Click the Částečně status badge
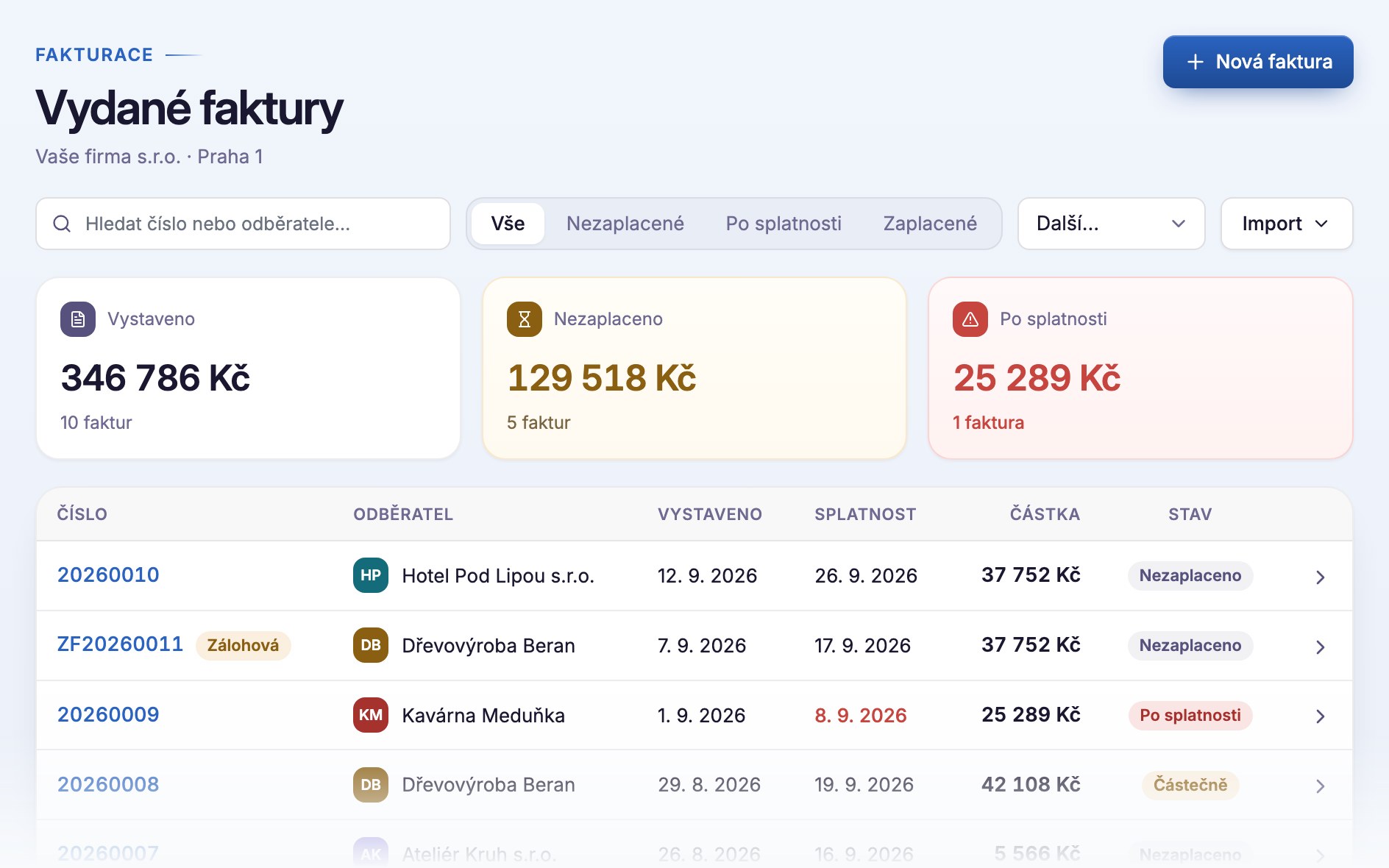This screenshot has width=1389, height=868. pos(1190,785)
